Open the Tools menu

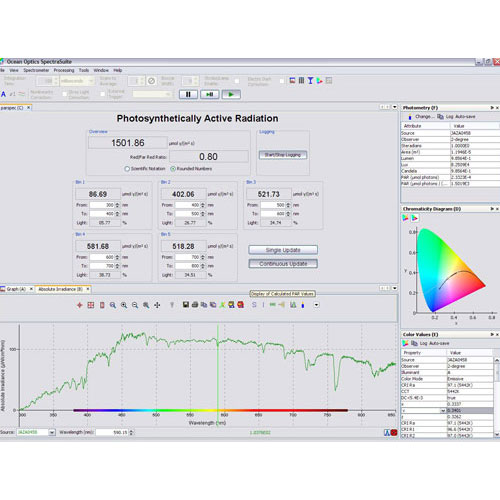point(84,70)
